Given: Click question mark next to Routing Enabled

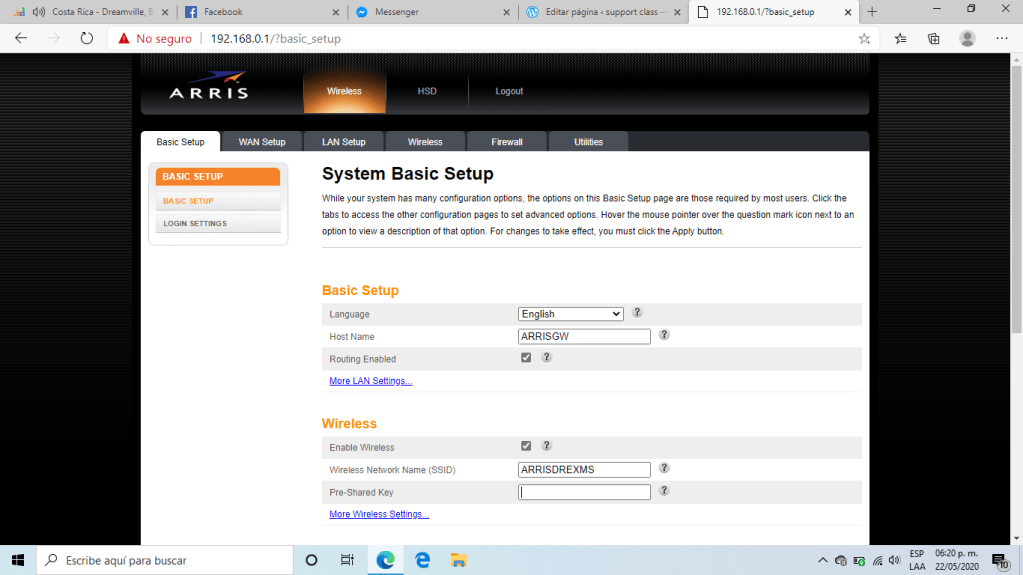Looking at the screenshot, I should pyautogui.click(x=547, y=357).
